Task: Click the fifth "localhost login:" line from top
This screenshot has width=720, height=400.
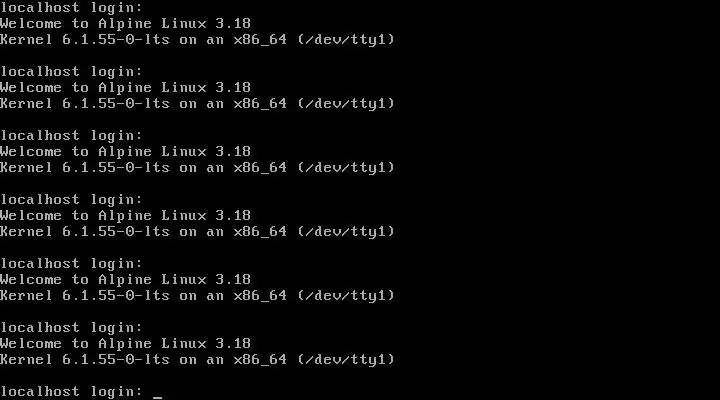Action: click(72, 263)
